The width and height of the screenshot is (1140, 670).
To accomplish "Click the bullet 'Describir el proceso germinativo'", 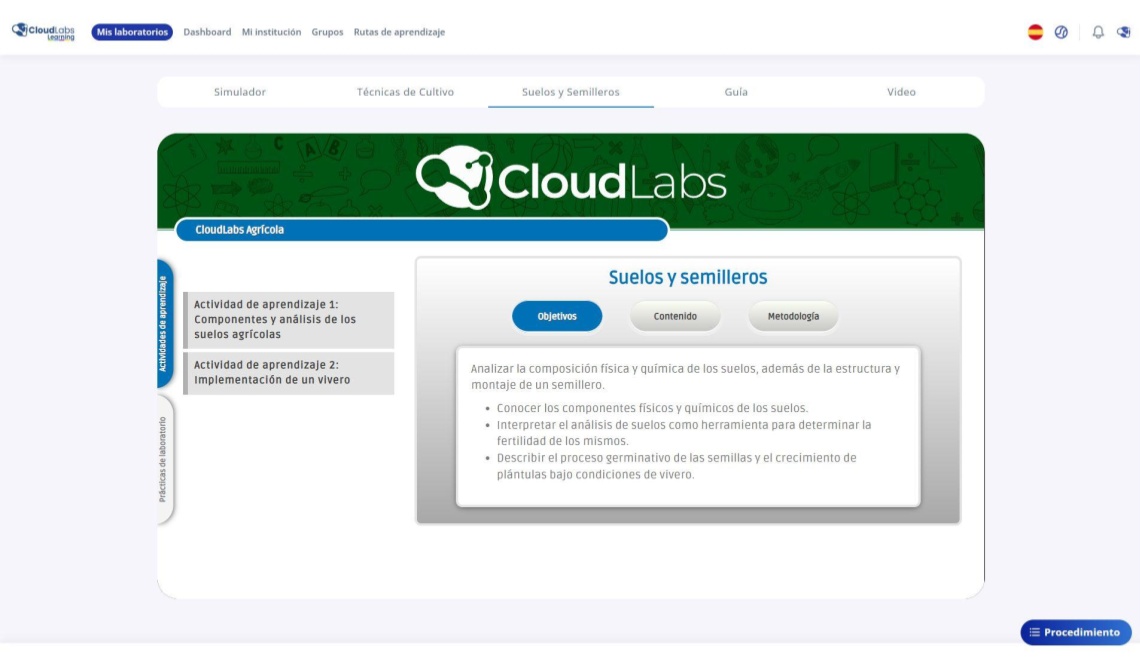I will pos(676,466).
